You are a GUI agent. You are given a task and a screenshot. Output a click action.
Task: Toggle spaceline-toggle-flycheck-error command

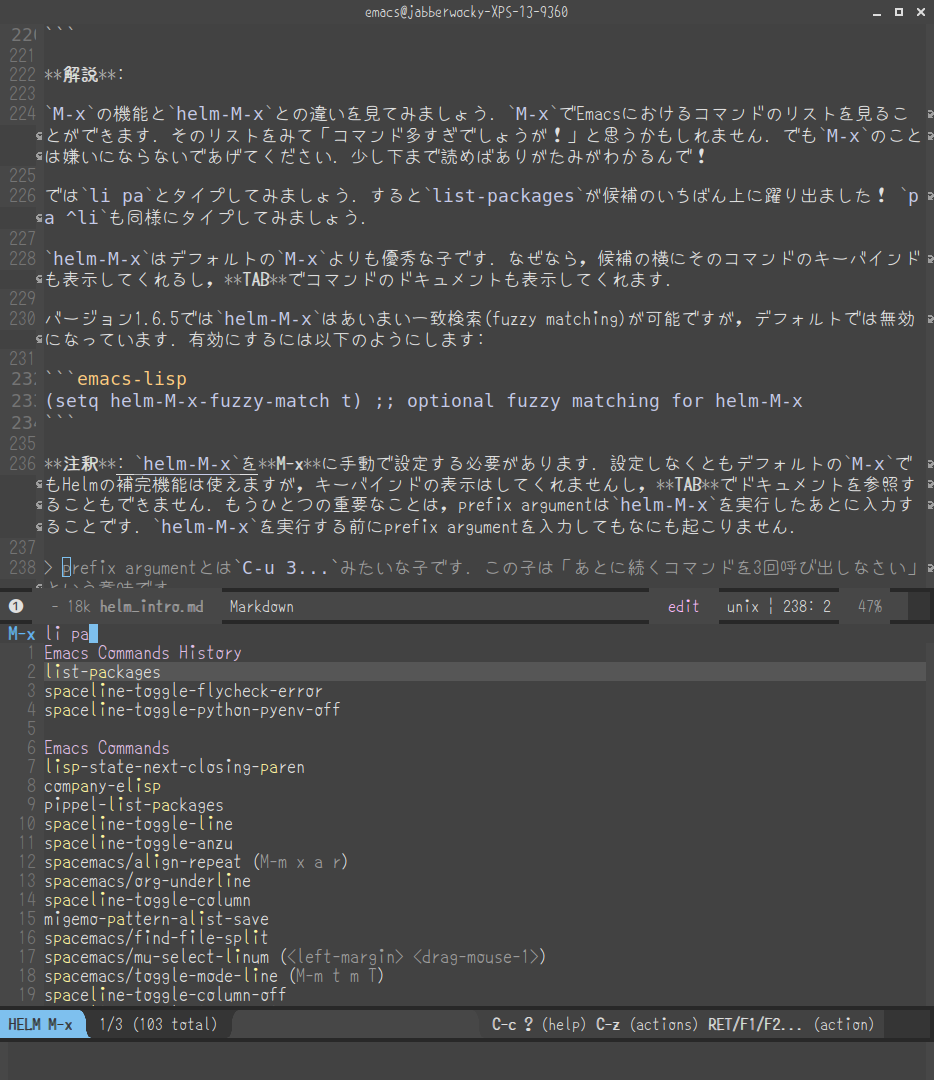pos(183,690)
